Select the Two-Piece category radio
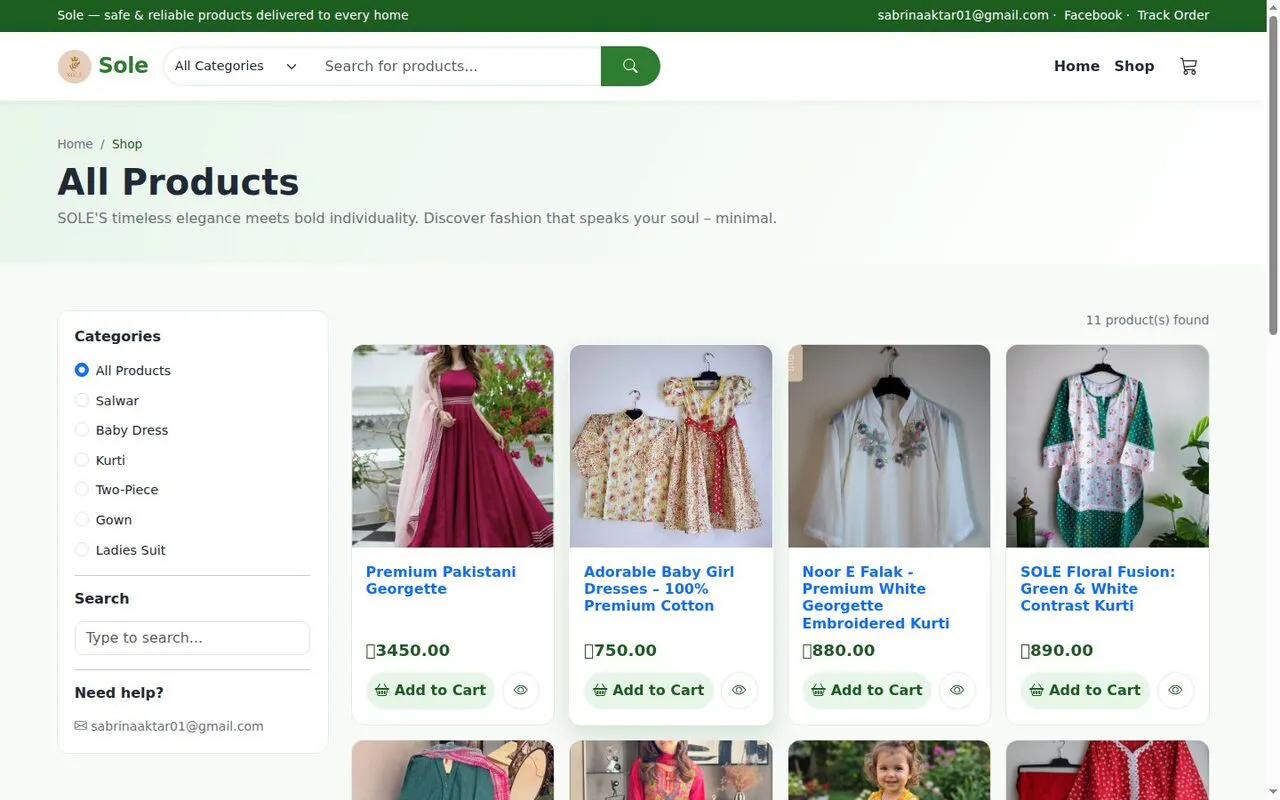Viewport: 1280px width, 800px height. click(x=82, y=490)
